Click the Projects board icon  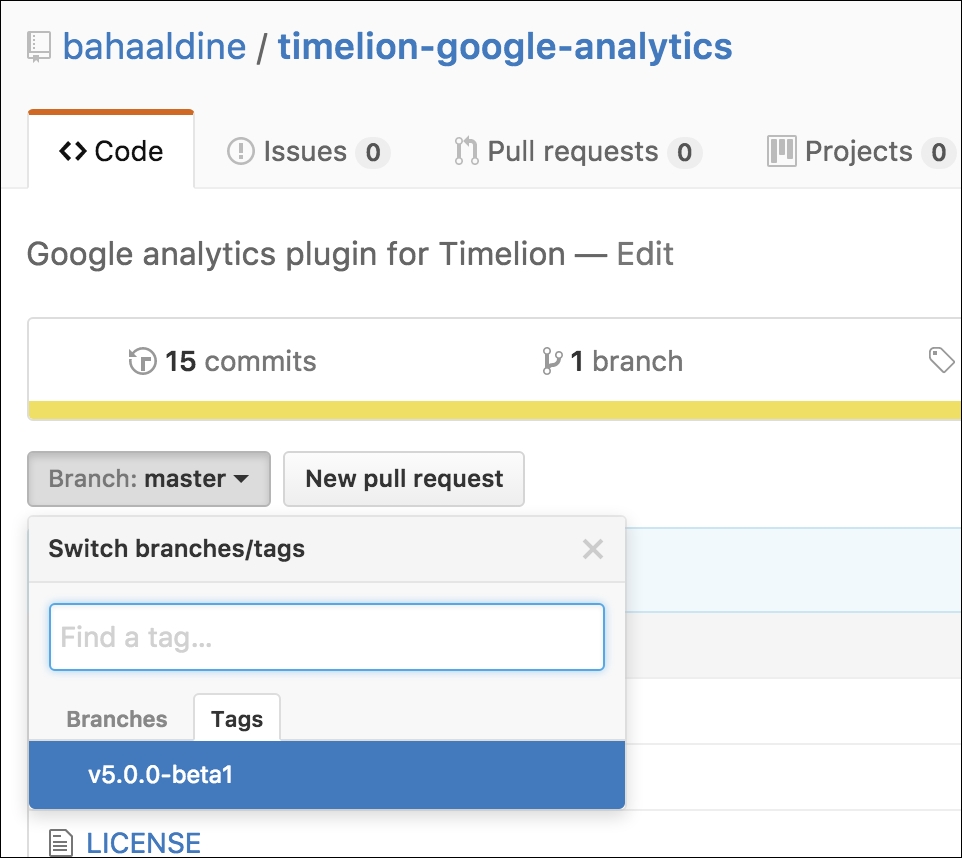point(782,151)
